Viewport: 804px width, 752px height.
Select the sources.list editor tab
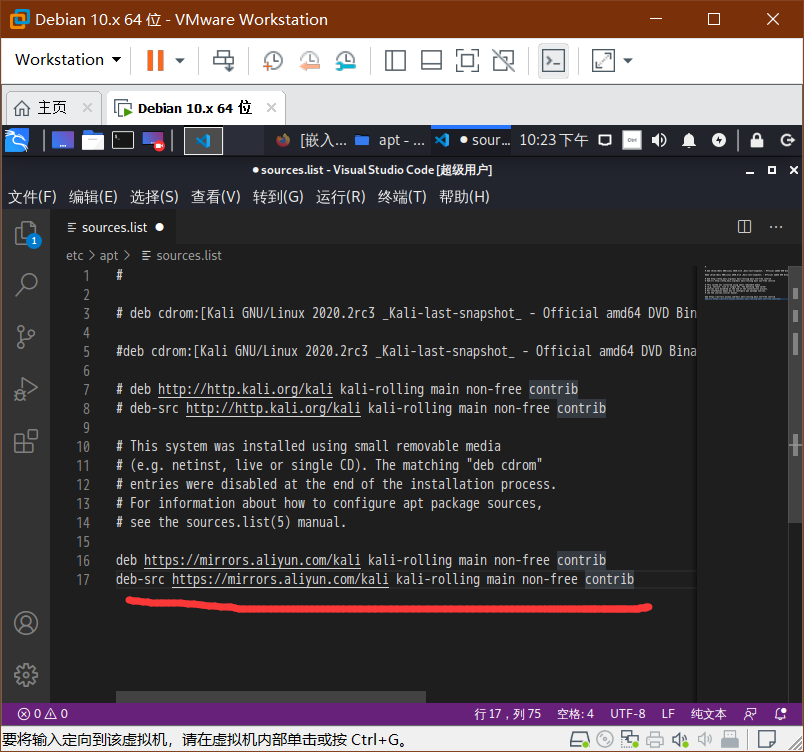(113, 227)
